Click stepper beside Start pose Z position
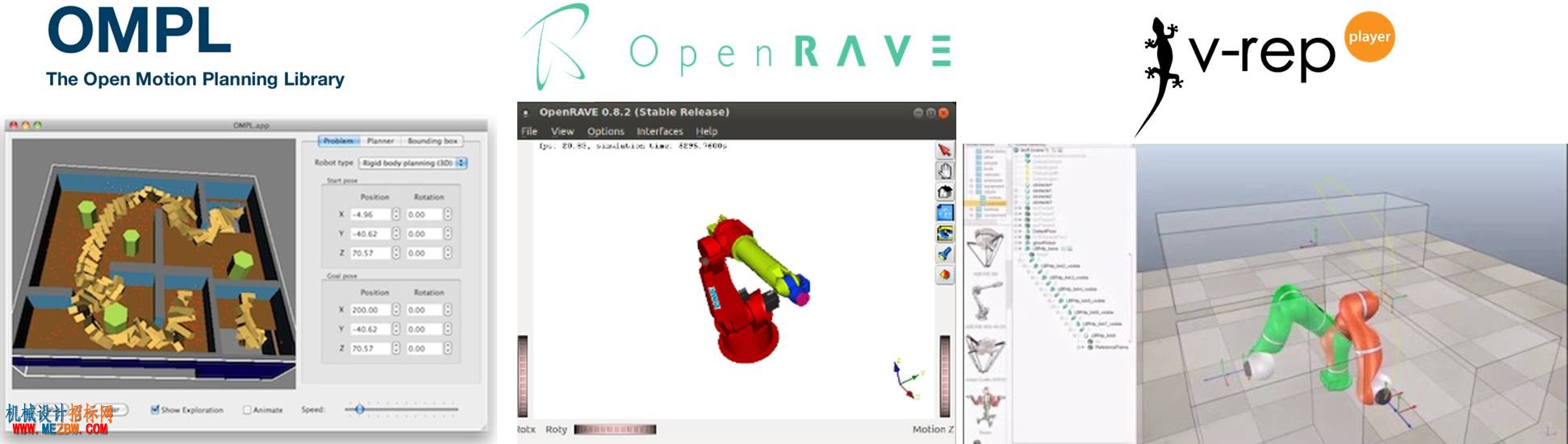This screenshot has height=444, width=1568. (x=395, y=253)
